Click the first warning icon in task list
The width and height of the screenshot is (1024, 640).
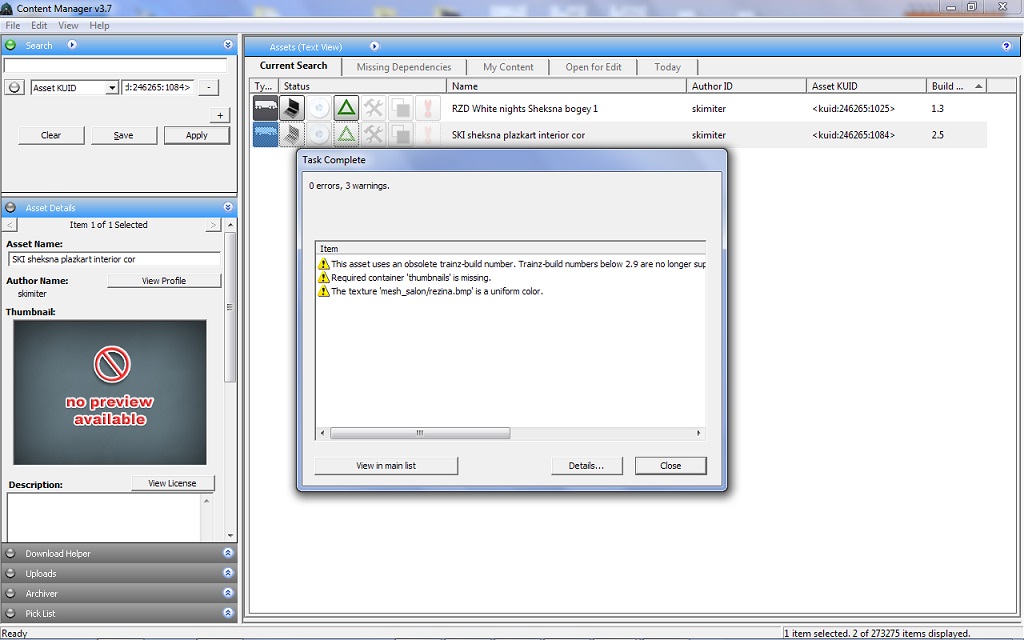323,264
